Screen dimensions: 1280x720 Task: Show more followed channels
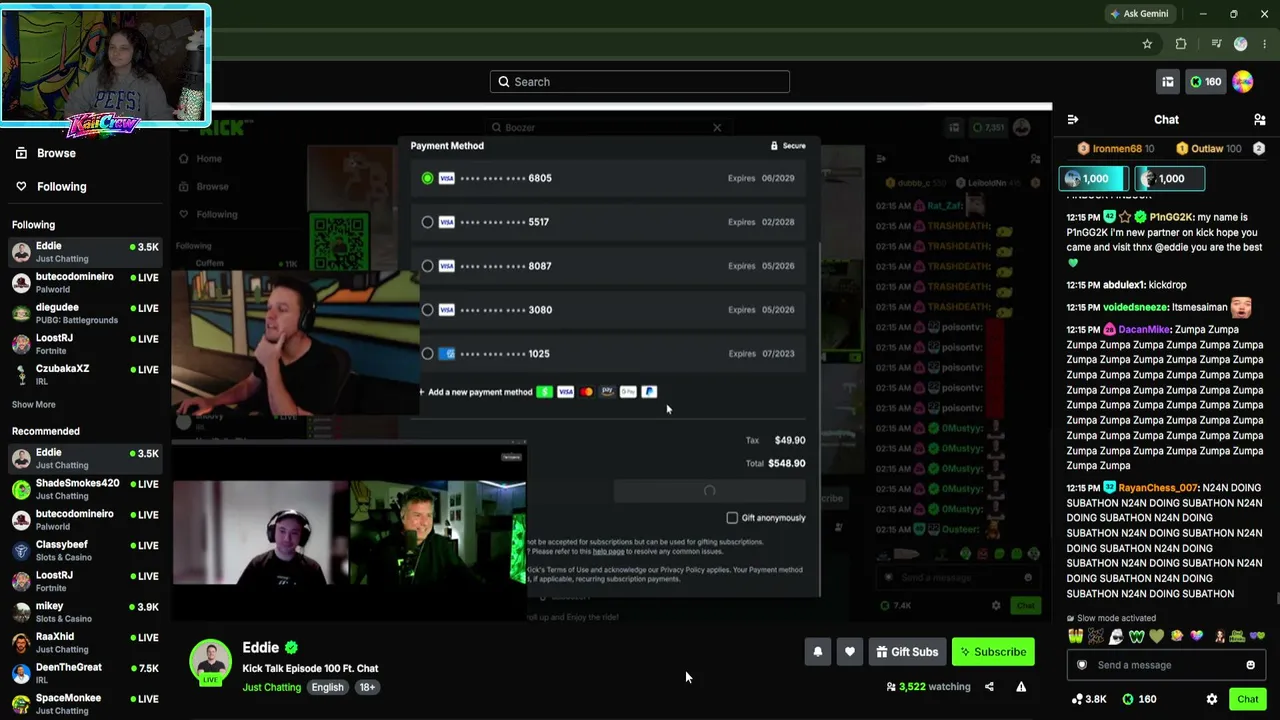34,405
